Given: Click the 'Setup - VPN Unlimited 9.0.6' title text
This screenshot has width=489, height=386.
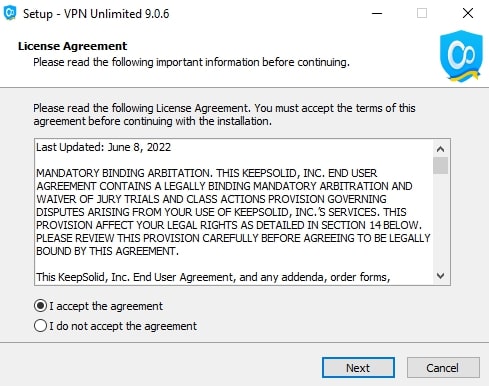Looking at the screenshot, I should pos(96,14).
